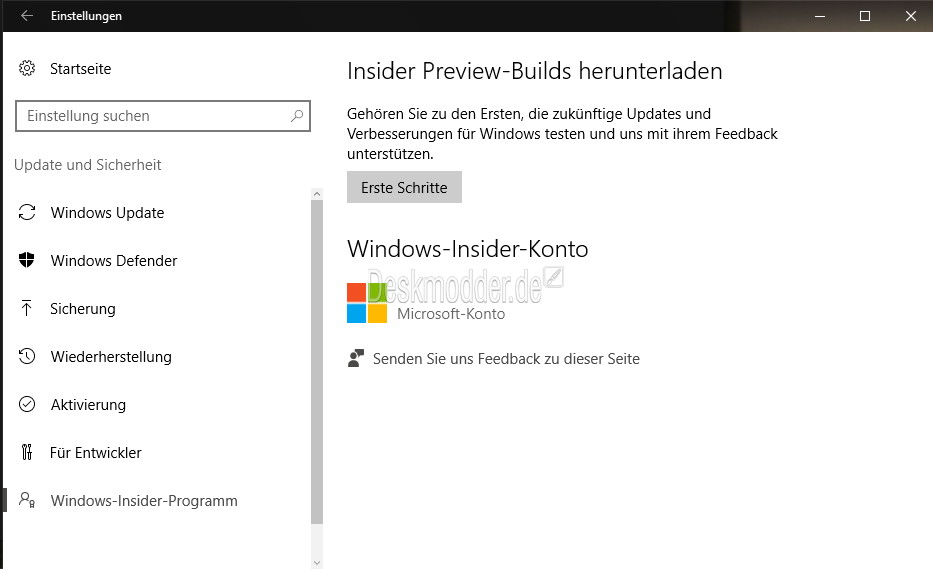Click the sidebar scrollbar down arrow
Image resolution: width=933 pixels, height=569 pixels.
[x=317, y=562]
